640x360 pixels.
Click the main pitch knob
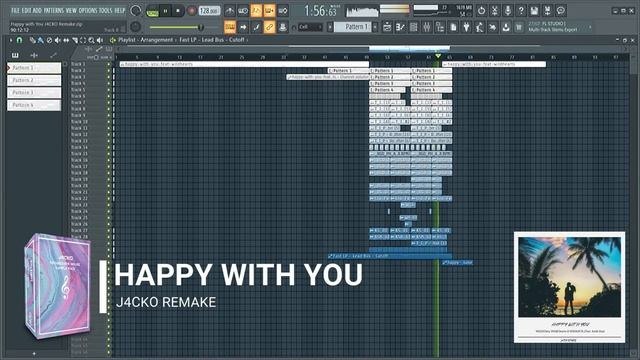pos(136,27)
